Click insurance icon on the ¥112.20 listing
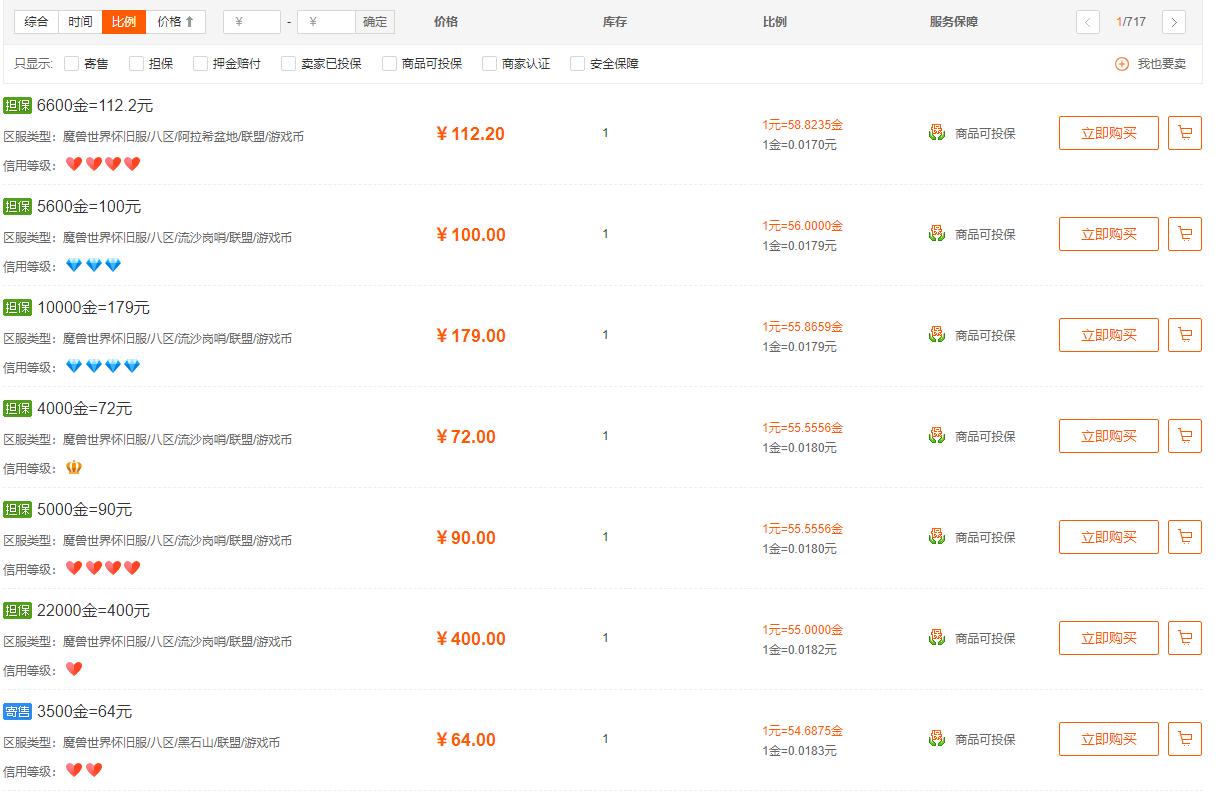 click(x=937, y=133)
